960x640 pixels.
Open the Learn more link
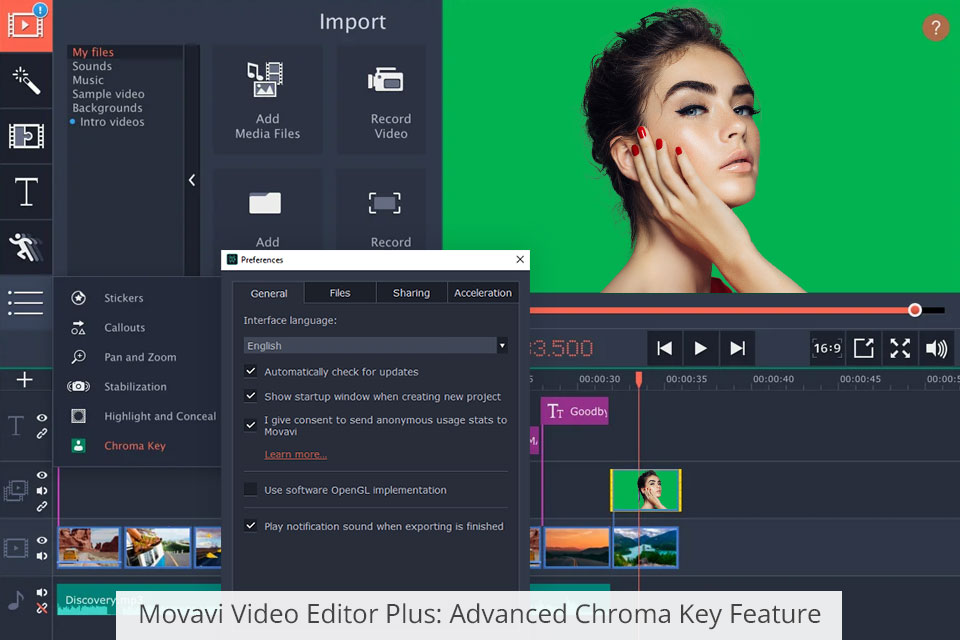[296, 454]
